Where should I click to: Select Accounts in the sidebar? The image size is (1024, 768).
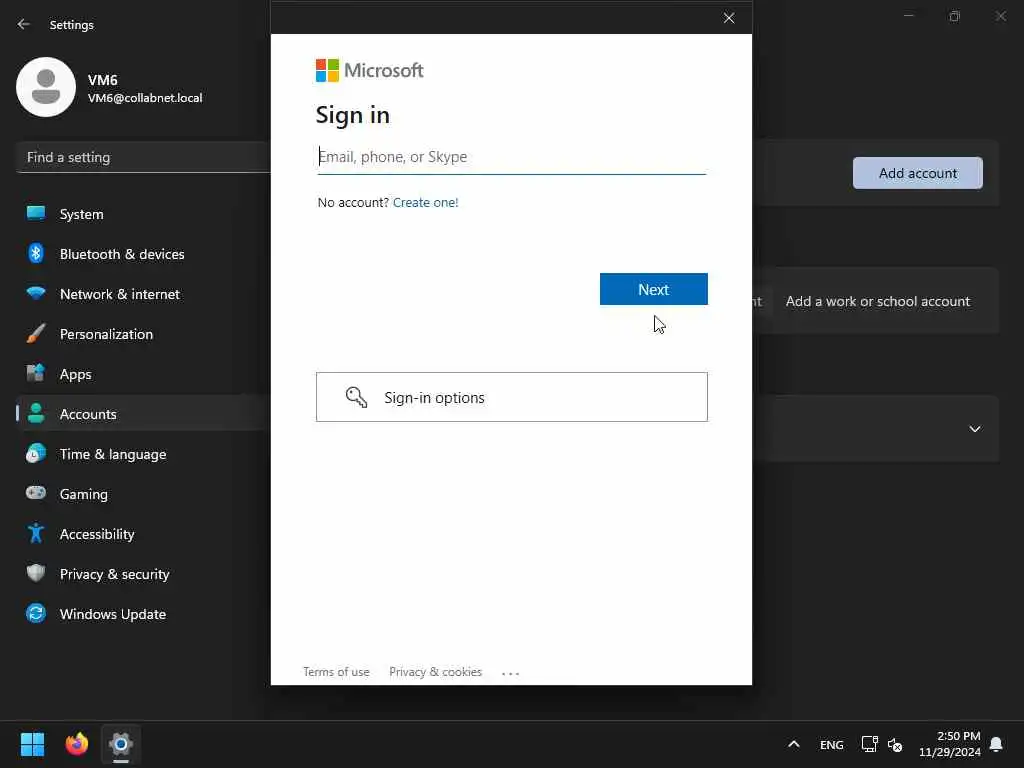[x=142, y=413]
